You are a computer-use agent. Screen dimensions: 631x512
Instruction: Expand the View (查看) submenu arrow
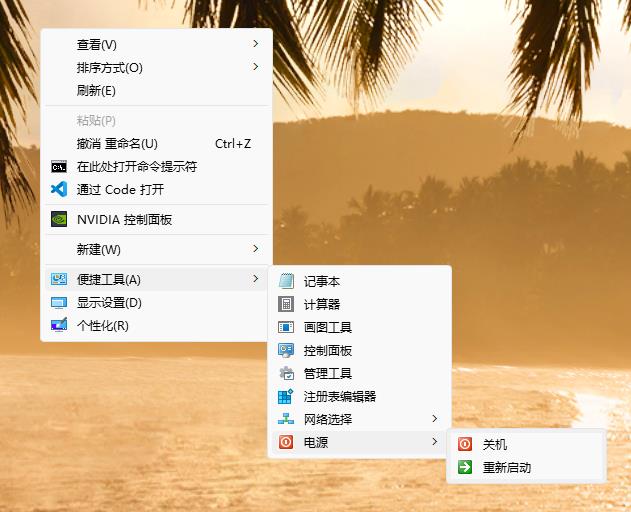point(256,44)
